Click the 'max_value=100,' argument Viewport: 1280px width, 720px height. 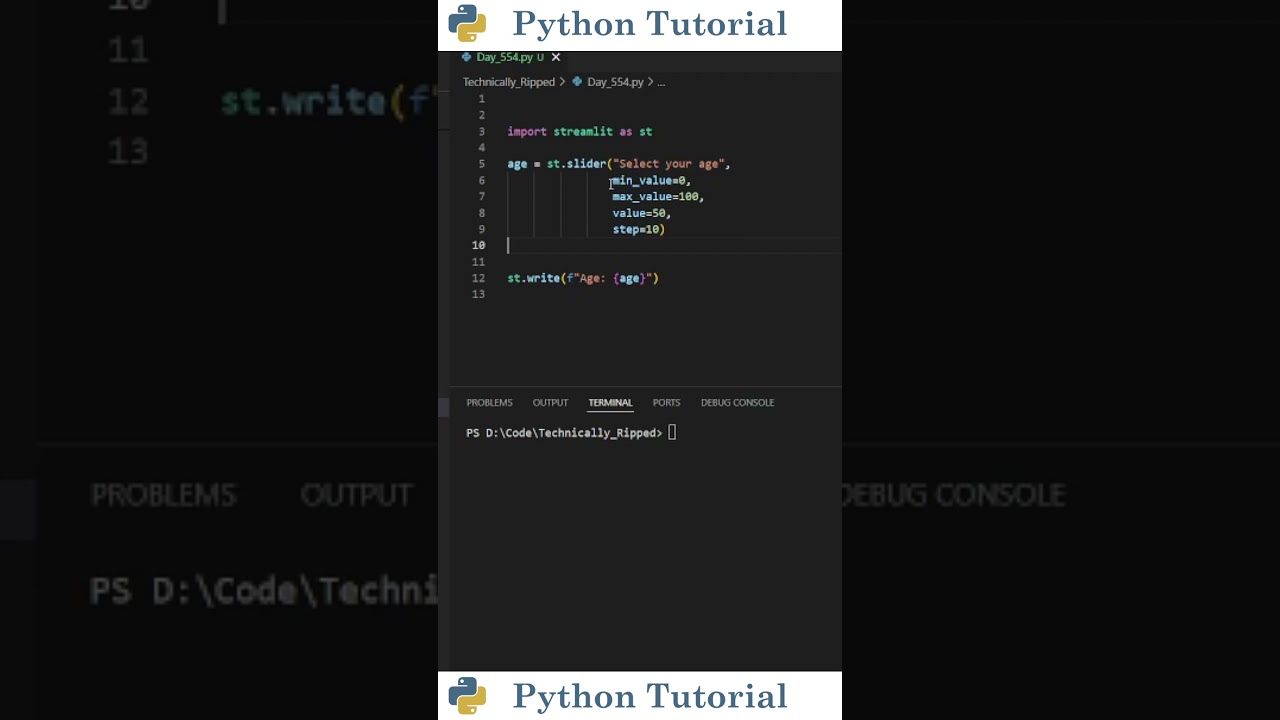pyautogui.click(x=658, y=197)
